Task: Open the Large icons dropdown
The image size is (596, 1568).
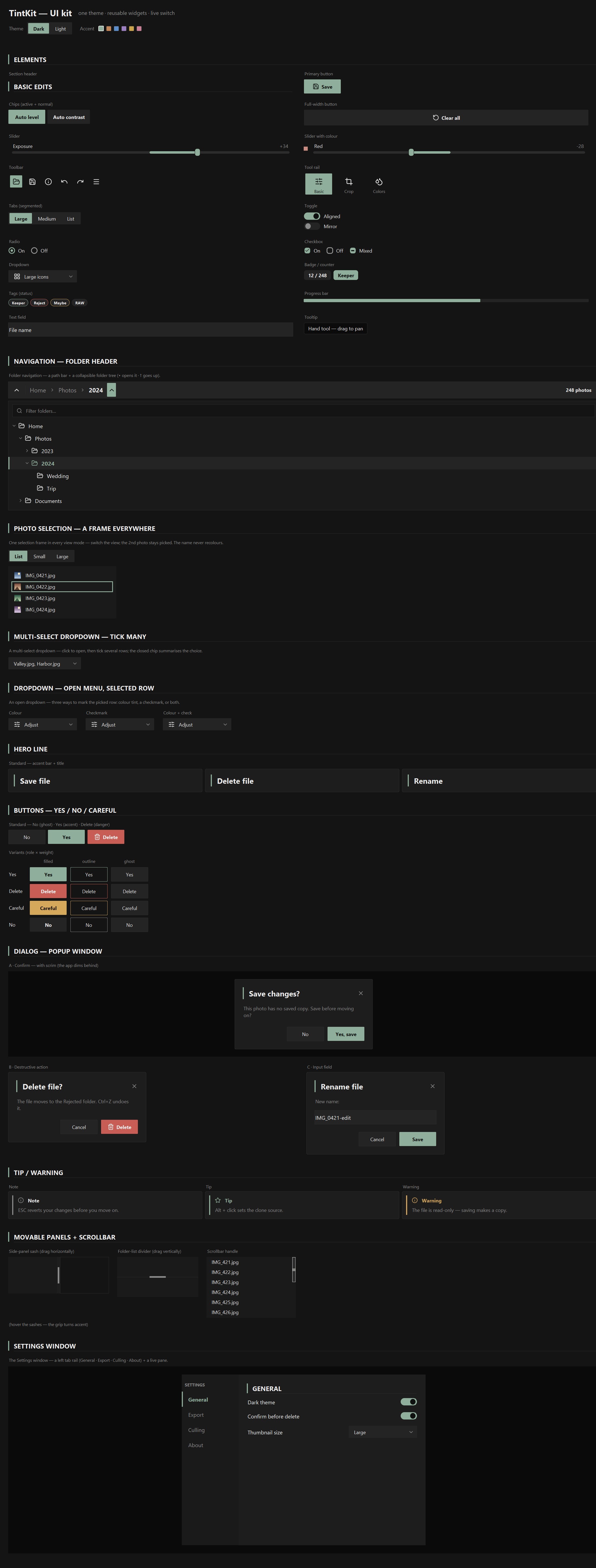Action: coord(43,276)
